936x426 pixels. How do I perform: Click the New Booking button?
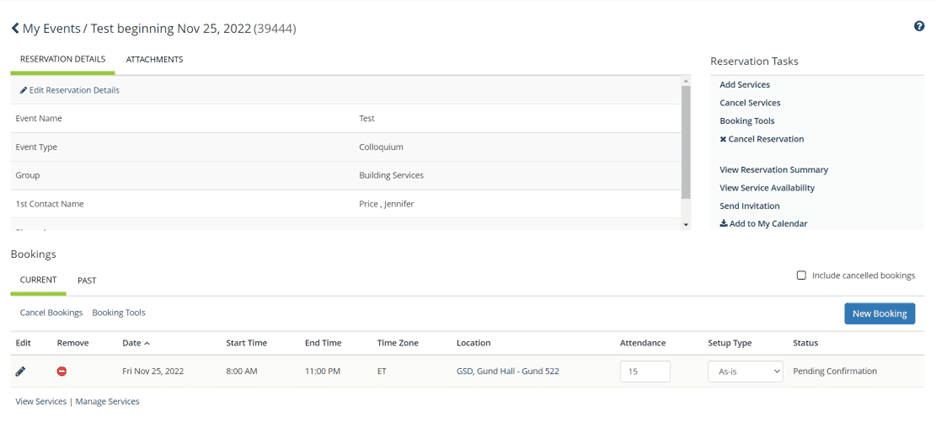pyautogui.click(x=879, y=314)
